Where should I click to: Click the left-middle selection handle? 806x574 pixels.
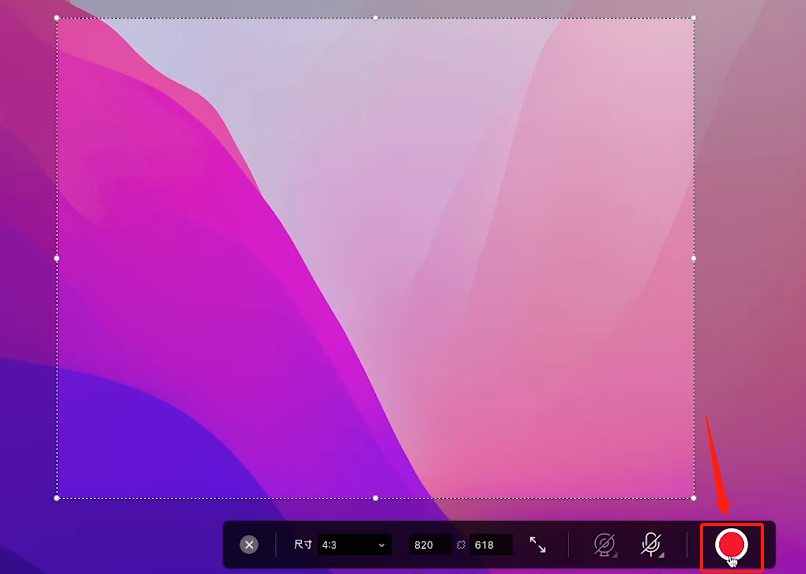pyautogui.click(x=57, y=258)
